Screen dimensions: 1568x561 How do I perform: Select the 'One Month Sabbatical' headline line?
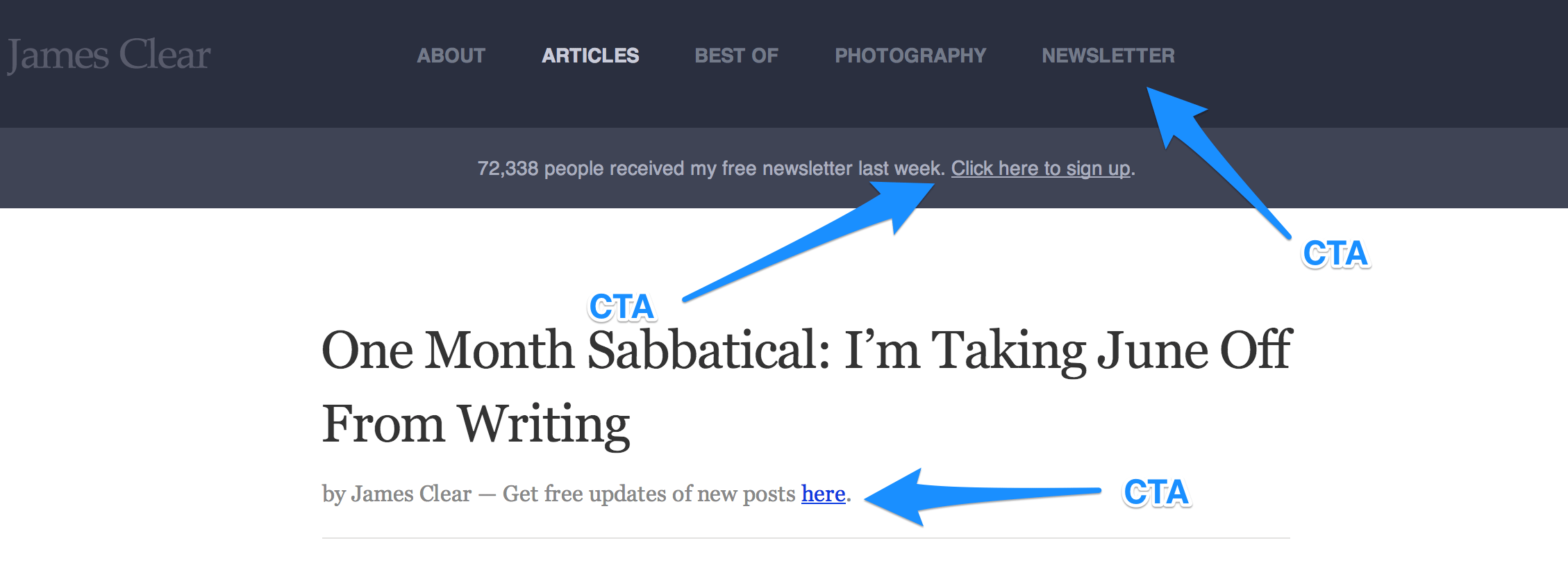(806, 351)
